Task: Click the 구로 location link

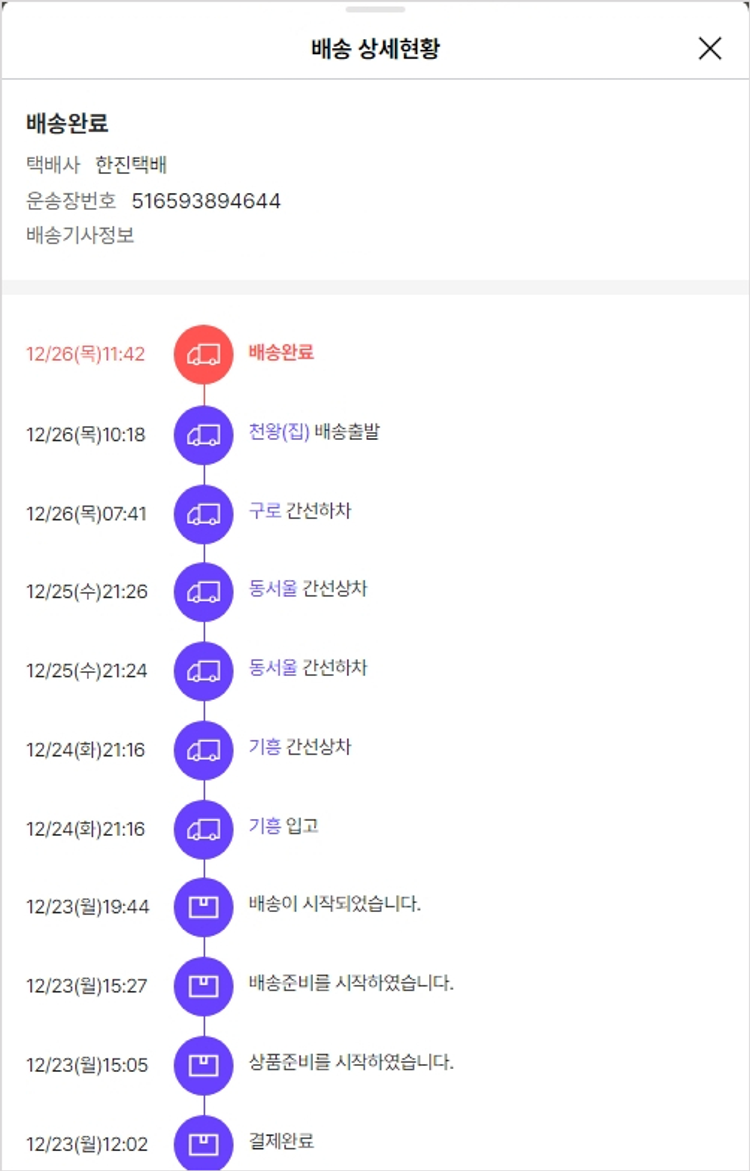Action: (265, 511)
